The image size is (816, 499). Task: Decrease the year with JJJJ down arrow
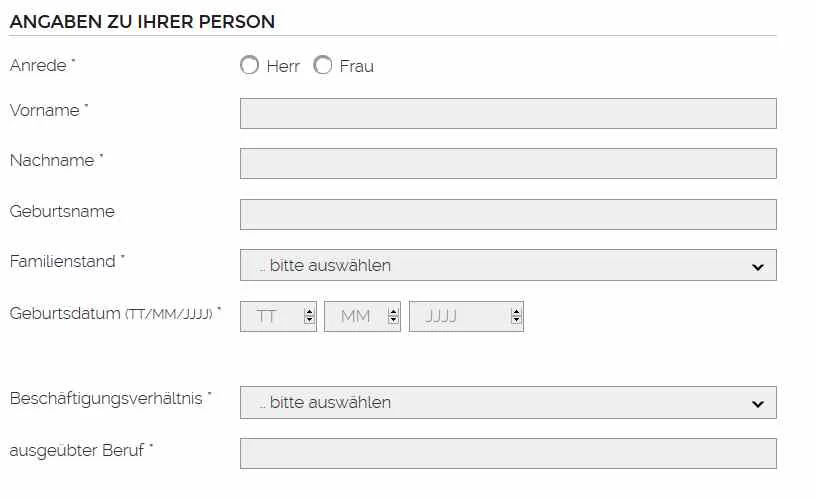(x=516, y=319)
